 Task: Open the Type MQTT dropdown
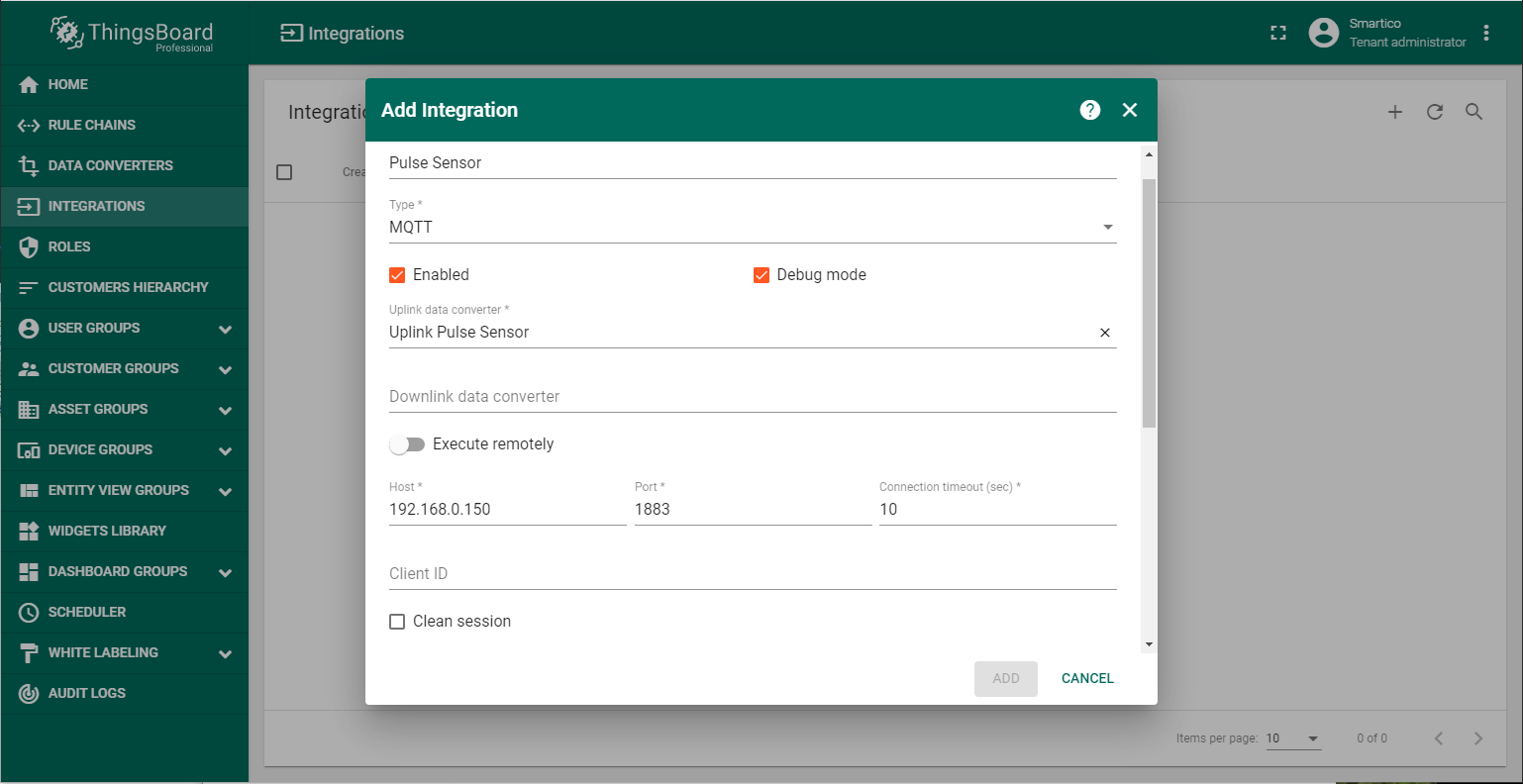coord(752,228)
